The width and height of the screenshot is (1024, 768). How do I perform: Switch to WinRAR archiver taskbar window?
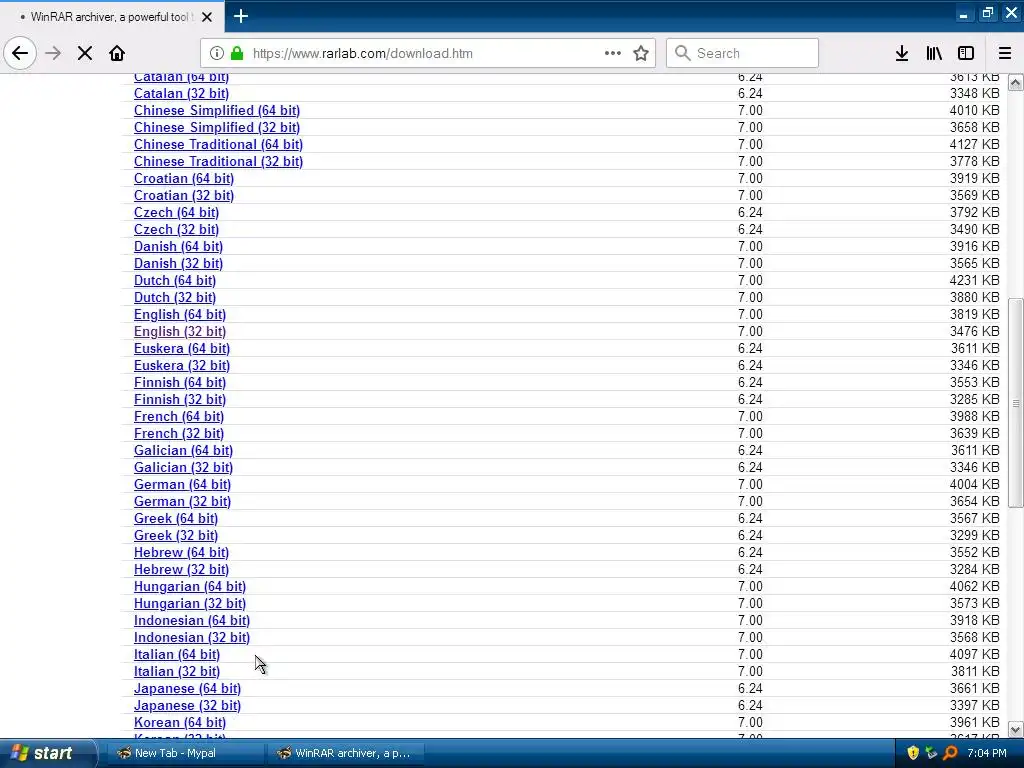point(346,753)
